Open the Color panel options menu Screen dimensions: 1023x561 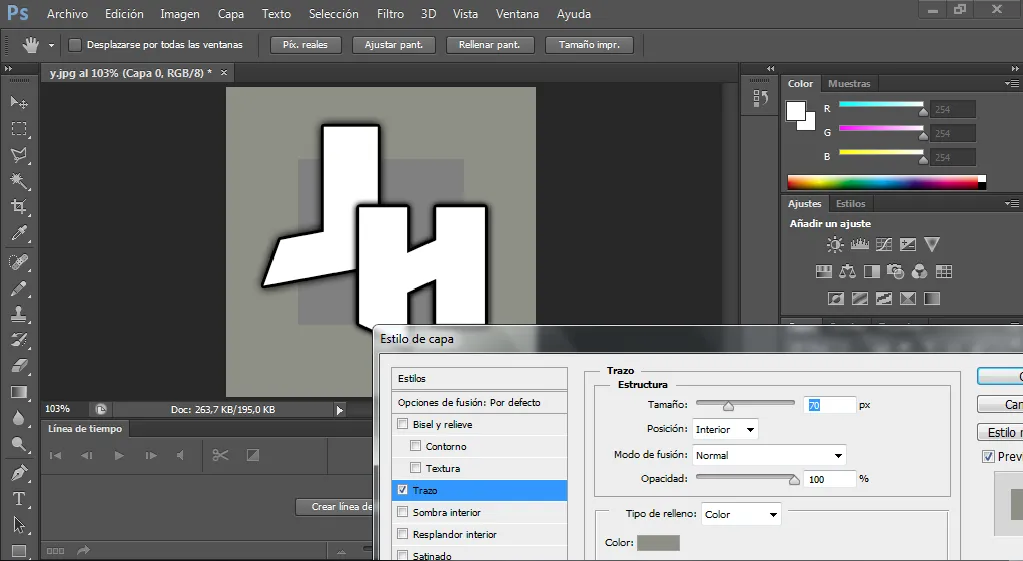click(1012, 83)
